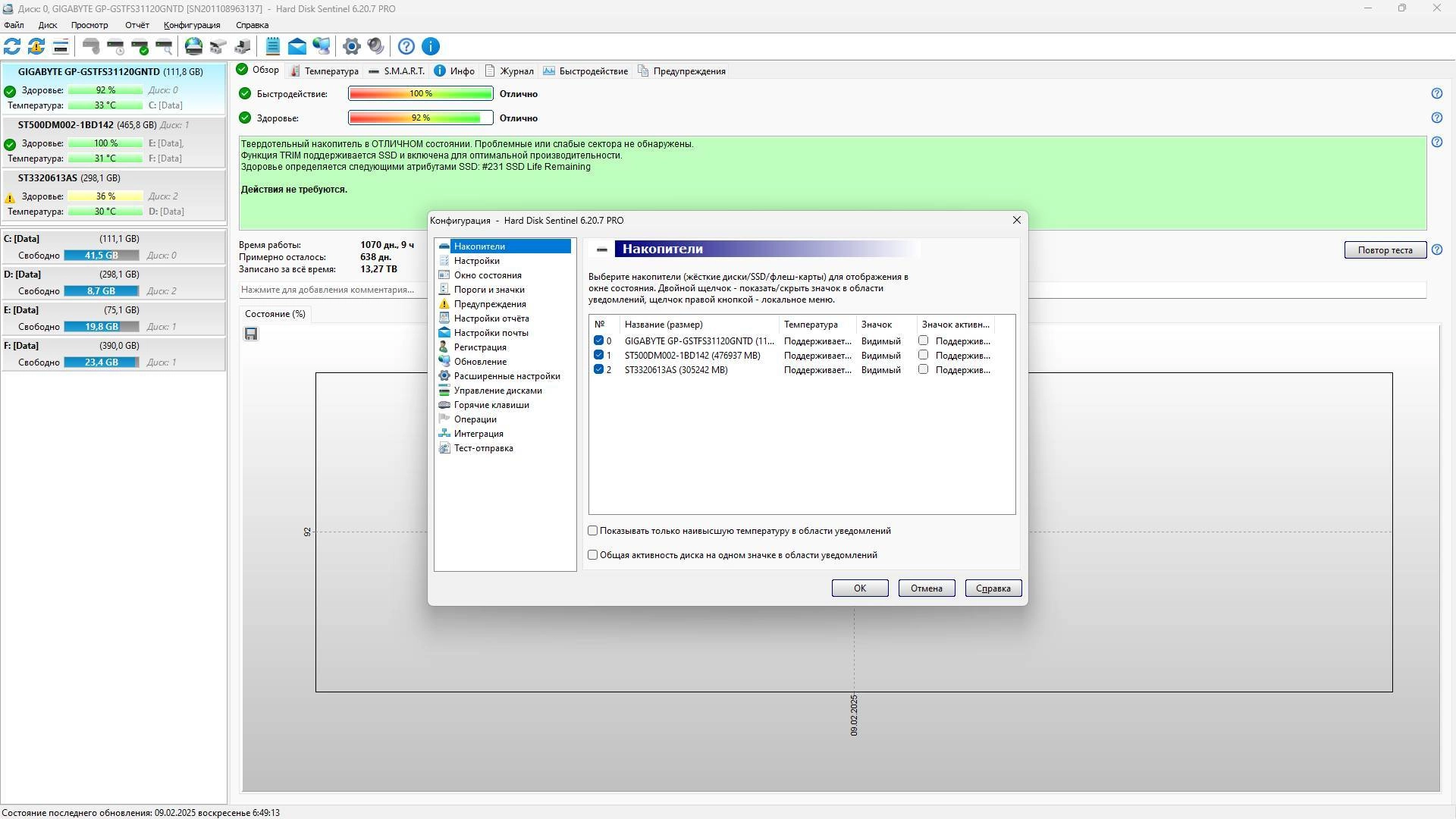Click the drive with green checkmark toolbar icon

tap(140, 46)
